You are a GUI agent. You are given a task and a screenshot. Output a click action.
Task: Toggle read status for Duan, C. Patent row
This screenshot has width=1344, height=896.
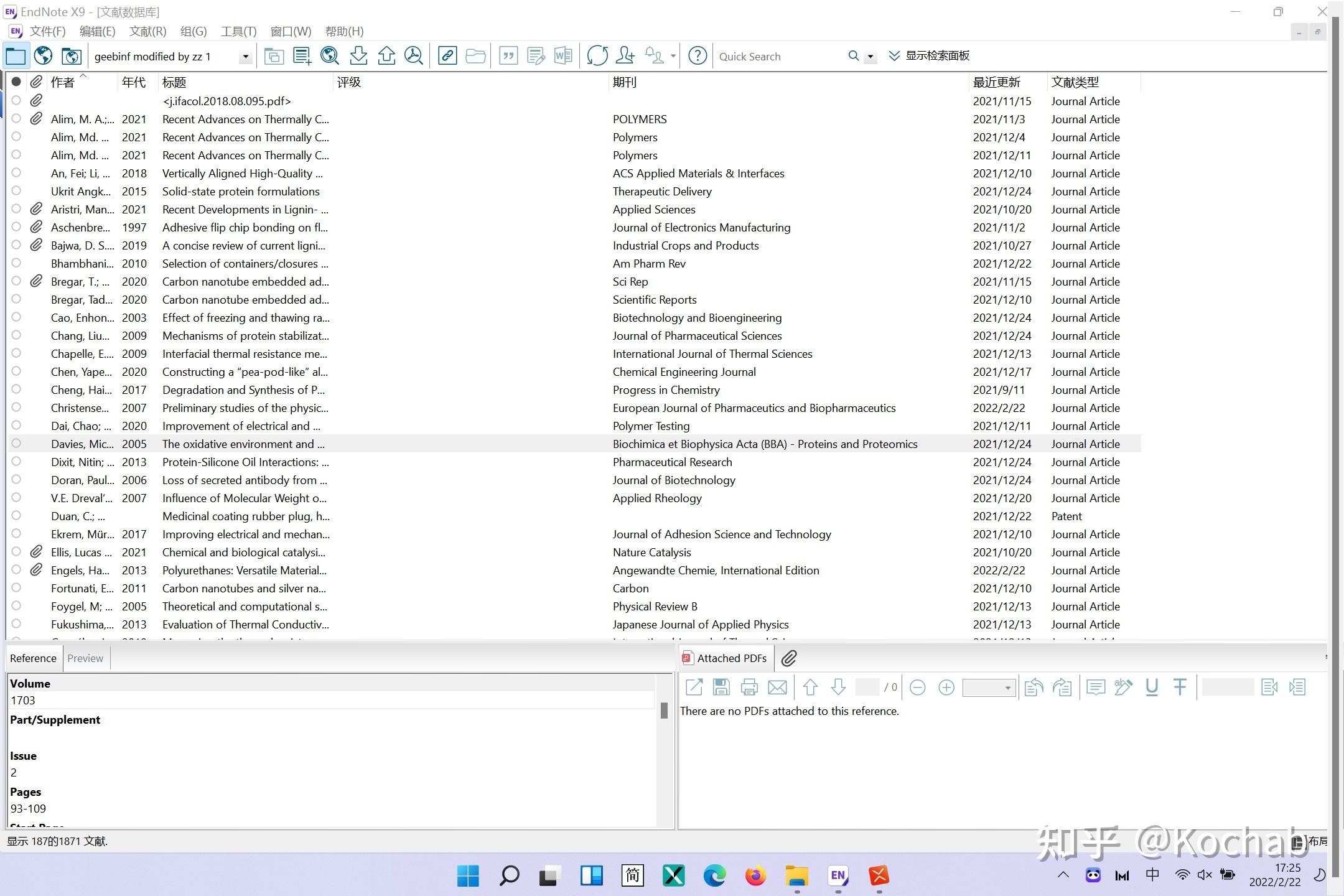click(x=16, y=516)
